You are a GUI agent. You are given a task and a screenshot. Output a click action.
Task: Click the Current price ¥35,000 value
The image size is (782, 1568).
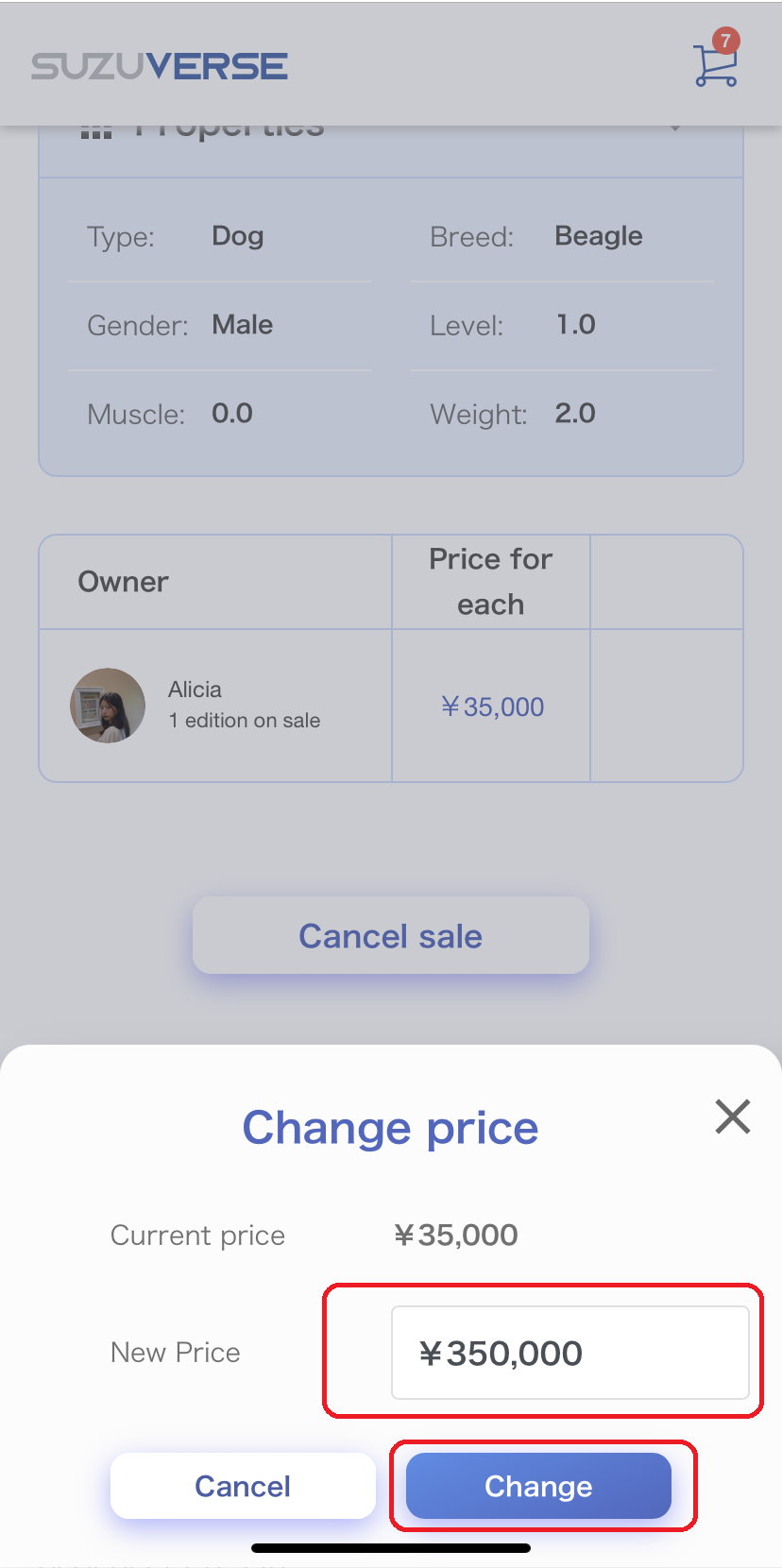pos(456,1236)
